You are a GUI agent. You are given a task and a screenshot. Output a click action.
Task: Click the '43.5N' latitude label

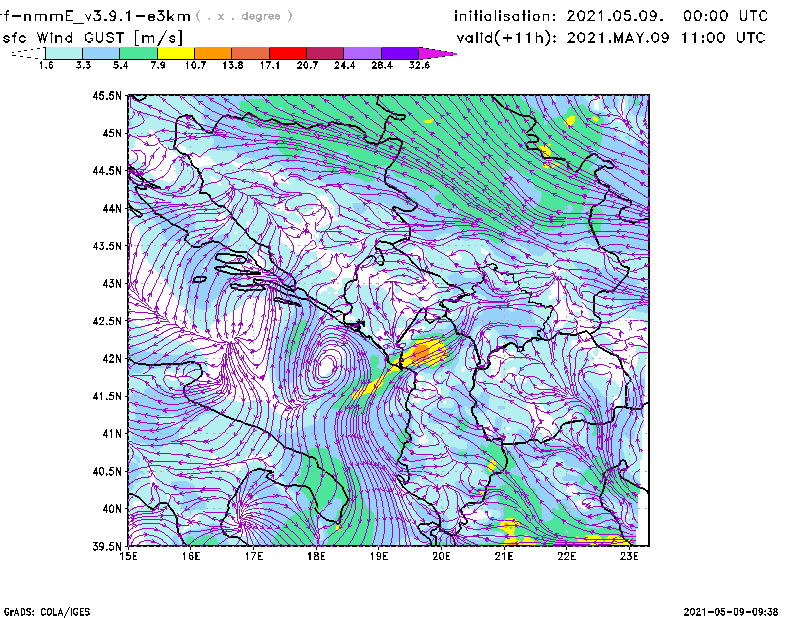coord(107,246)
